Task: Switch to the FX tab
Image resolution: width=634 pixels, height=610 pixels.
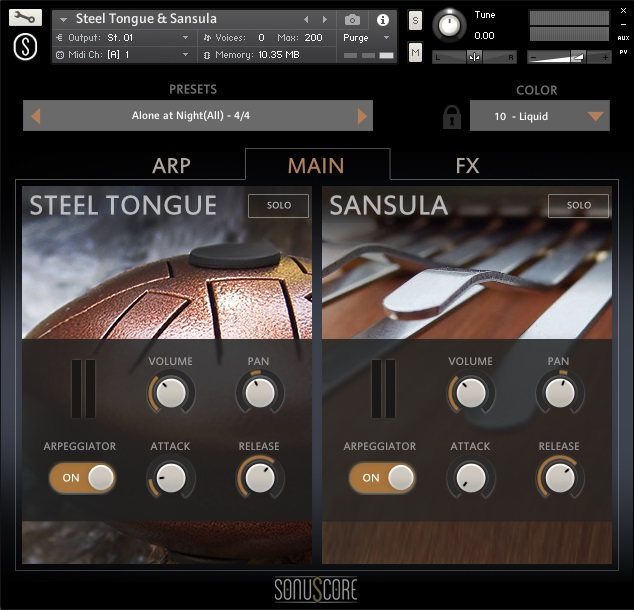Action: pyautogui.click(x=467, y=166)
